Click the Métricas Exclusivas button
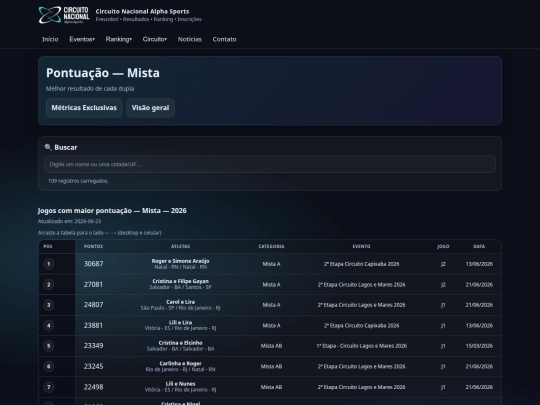540x405 pixels. click(x=84, y=108)
